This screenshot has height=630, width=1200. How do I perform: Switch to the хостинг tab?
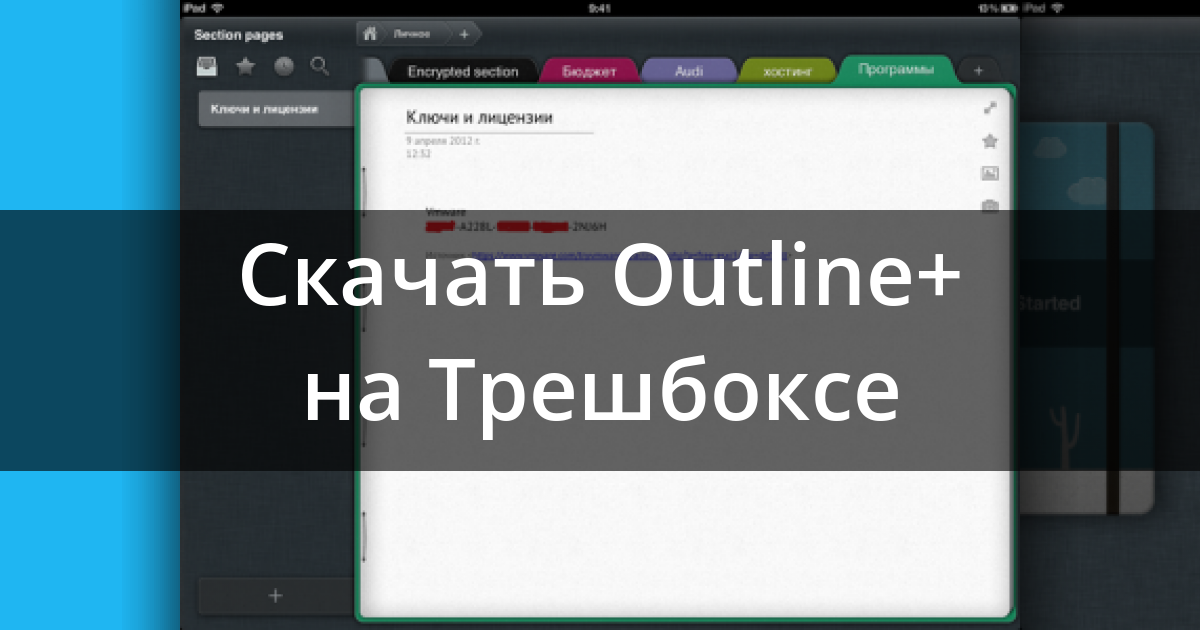click(787, 72)
